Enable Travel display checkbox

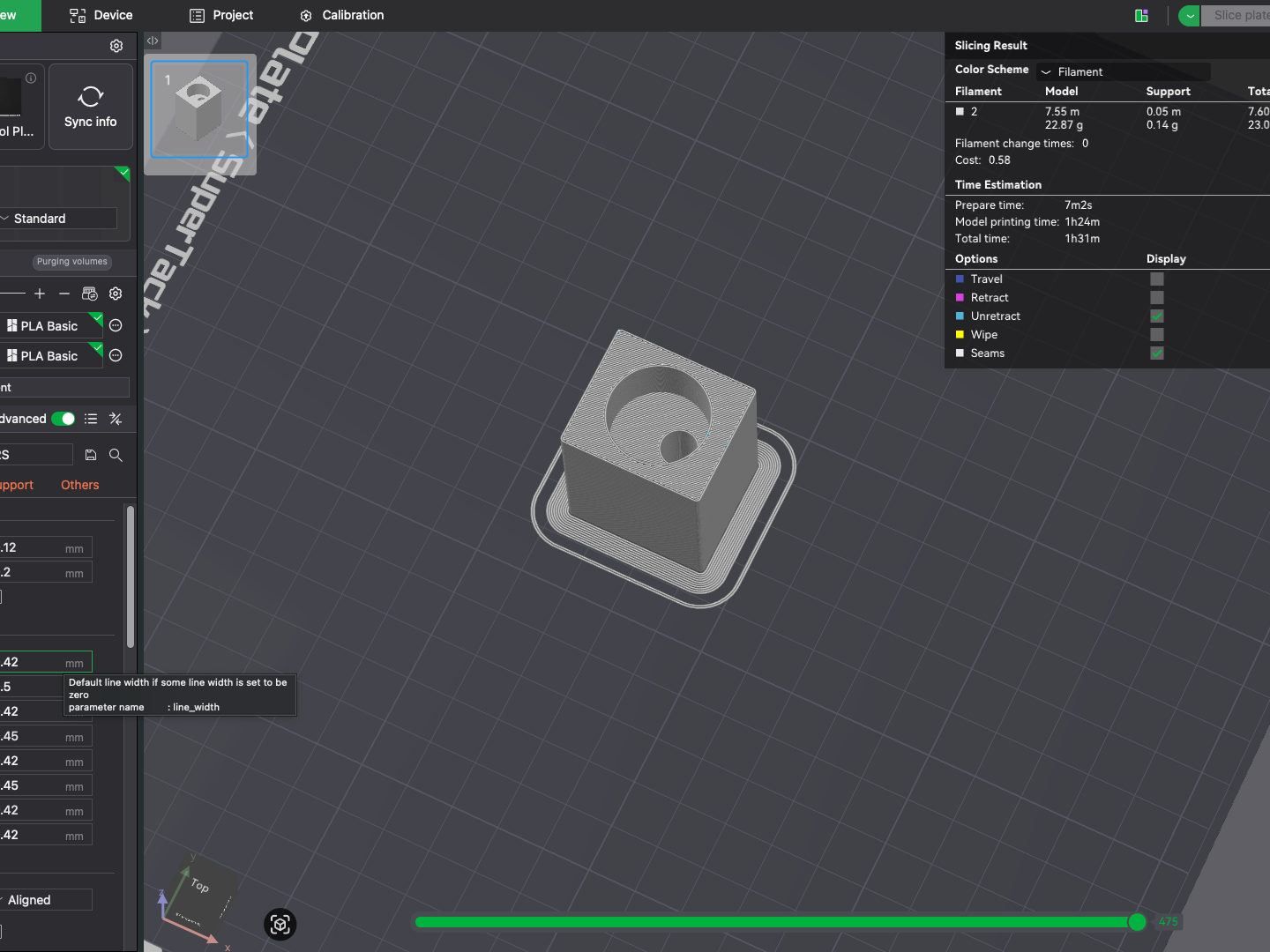tap(1157, 279)
